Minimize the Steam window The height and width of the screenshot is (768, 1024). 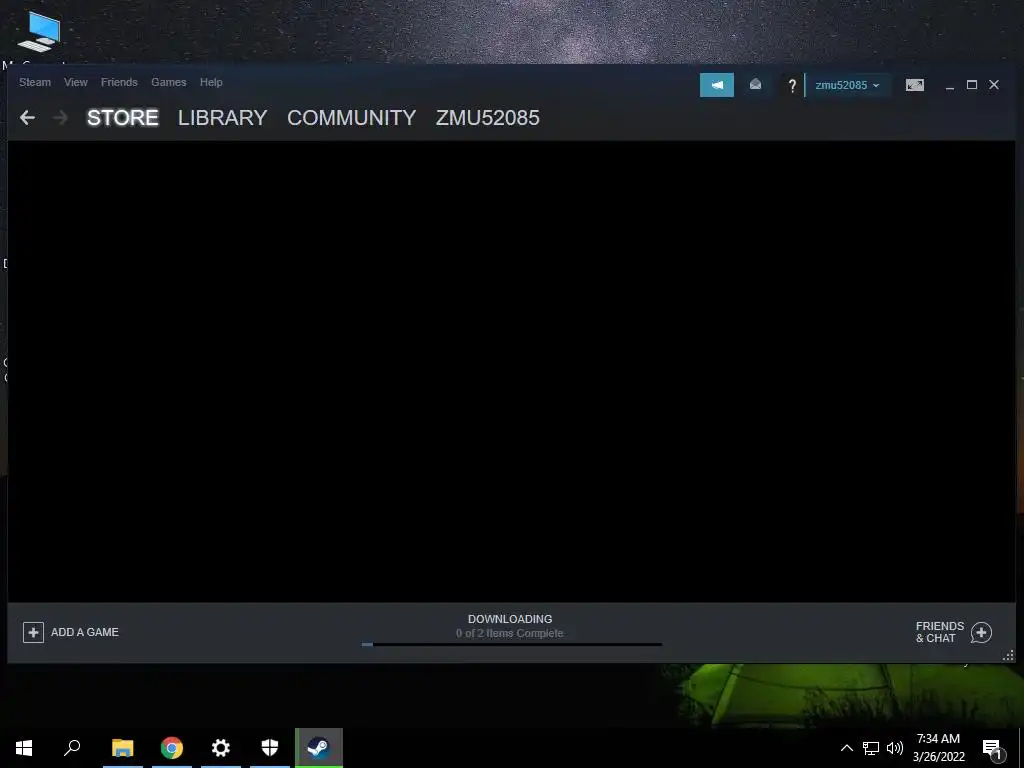[950, 86]
